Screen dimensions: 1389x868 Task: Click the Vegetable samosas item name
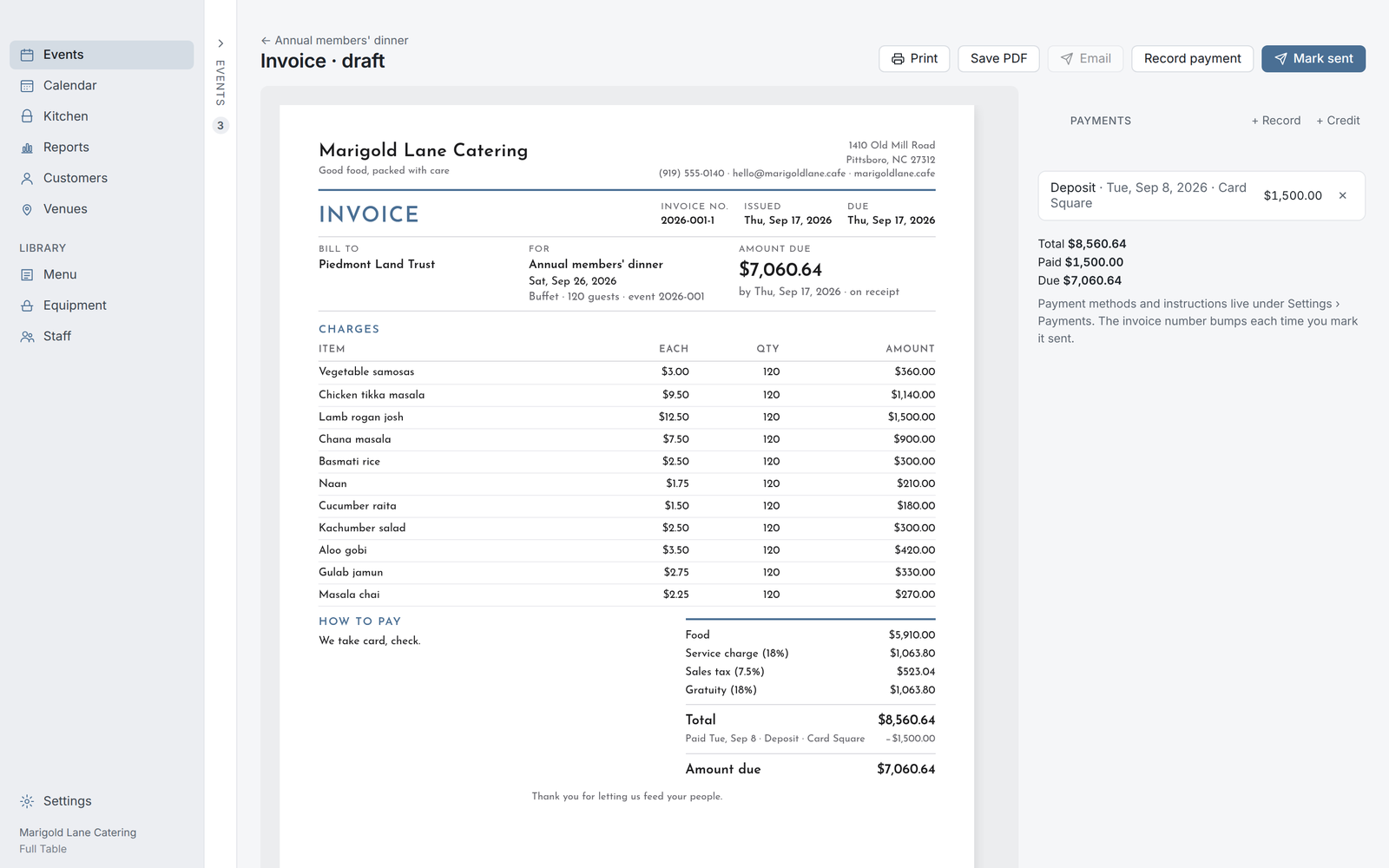366,372
